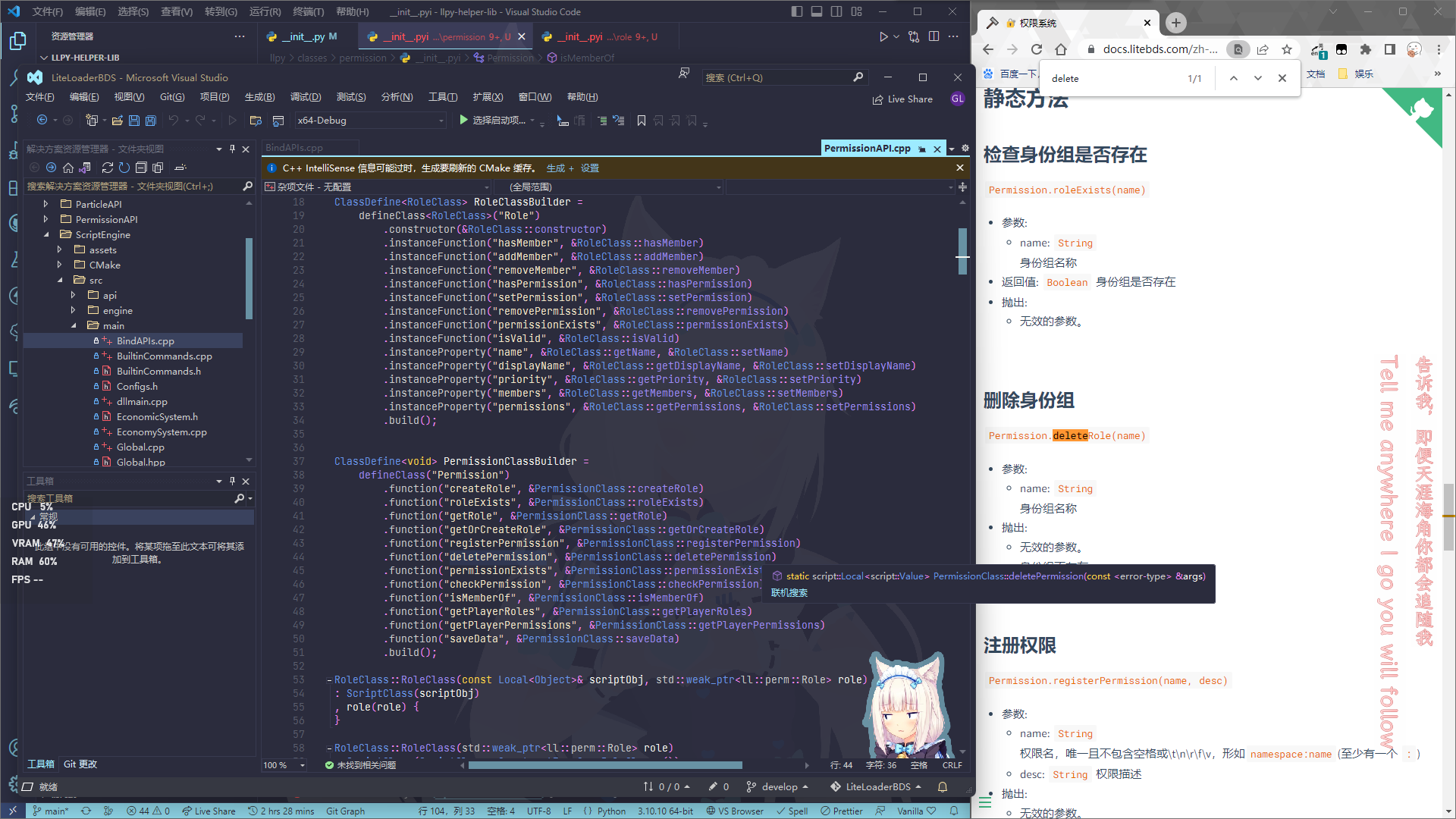
Task: Reload the 权限系统 page in the browser
Action: click(x=1037, y=49)
